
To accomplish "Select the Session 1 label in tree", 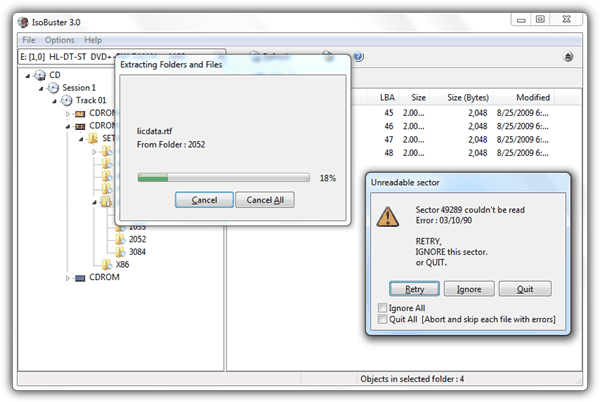I will click(x=79, y=88).
